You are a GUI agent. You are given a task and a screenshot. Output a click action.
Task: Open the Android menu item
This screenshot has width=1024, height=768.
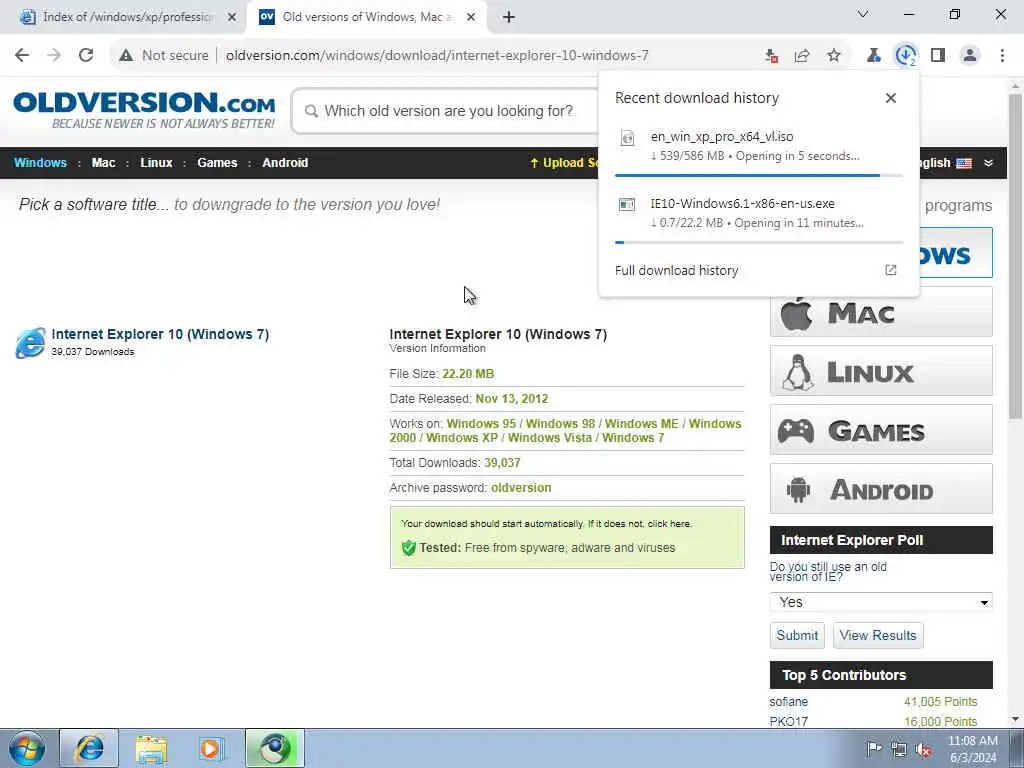285,163
